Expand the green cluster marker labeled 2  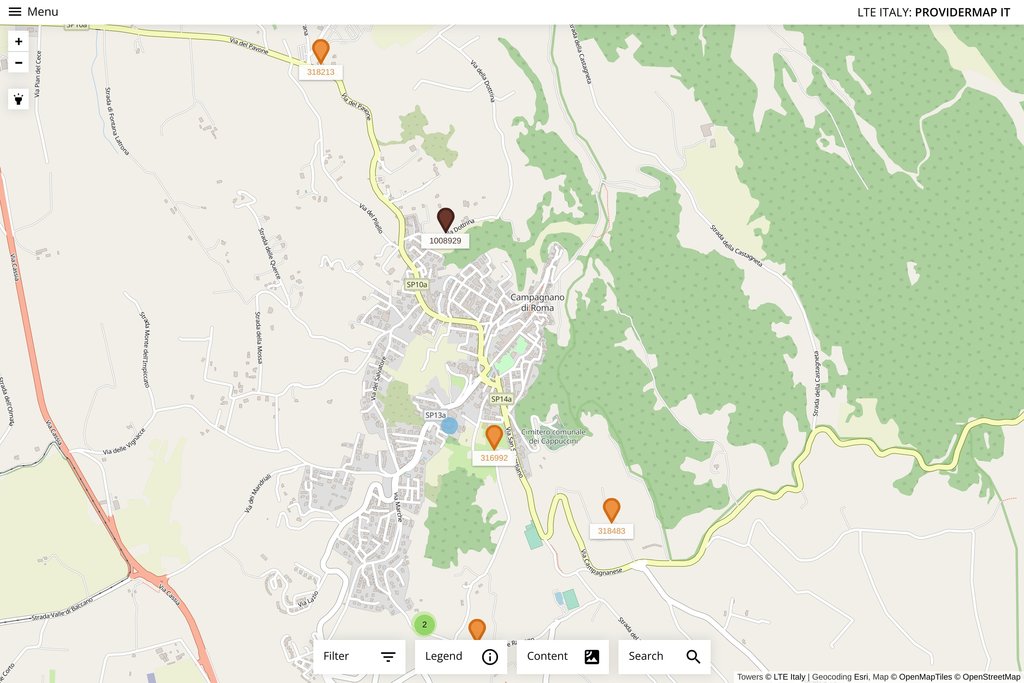[424, 624]
